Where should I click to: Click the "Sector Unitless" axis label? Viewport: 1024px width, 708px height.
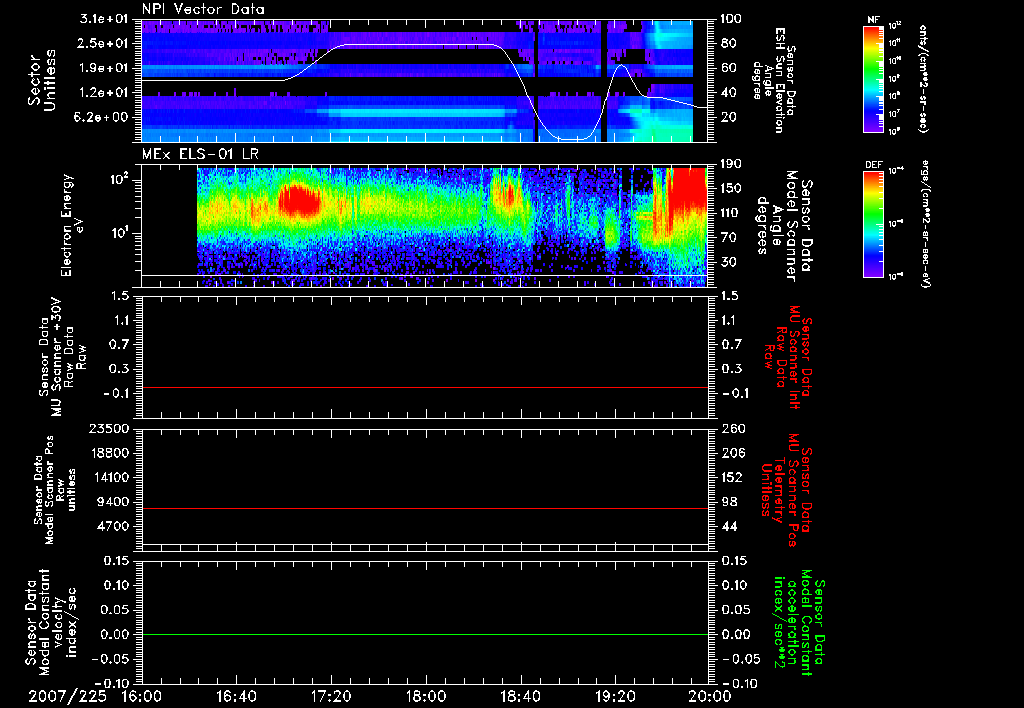[x=42, y=80]
